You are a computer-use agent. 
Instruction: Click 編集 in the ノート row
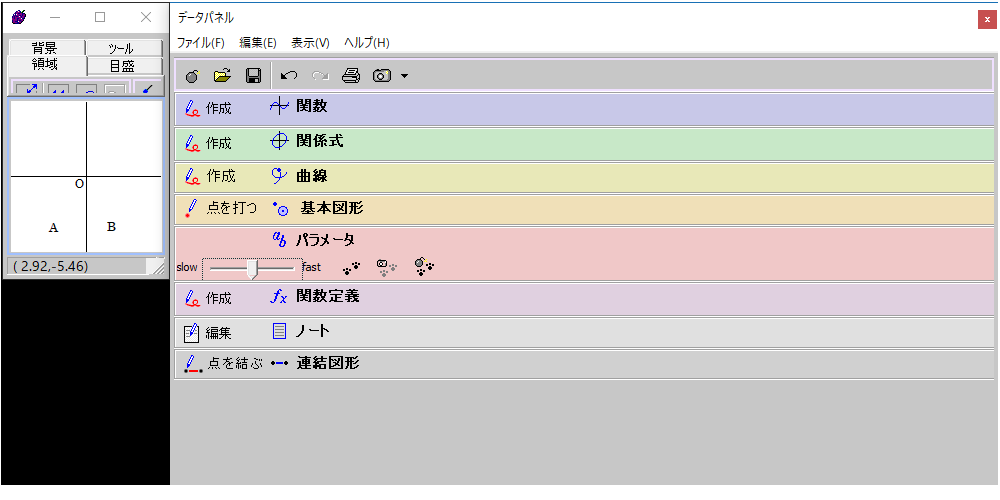tap(209, 332)
